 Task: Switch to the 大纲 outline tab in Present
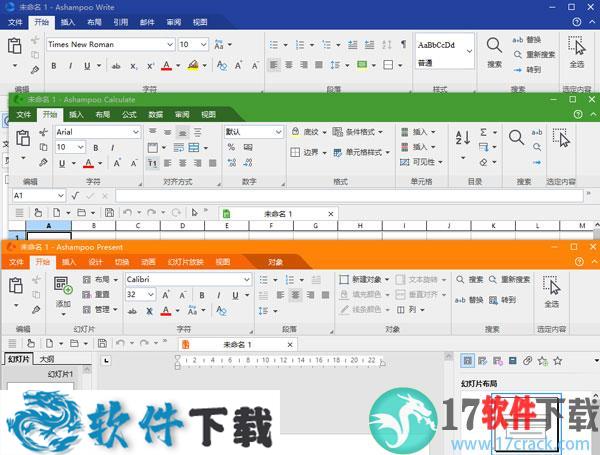[47, 359]
